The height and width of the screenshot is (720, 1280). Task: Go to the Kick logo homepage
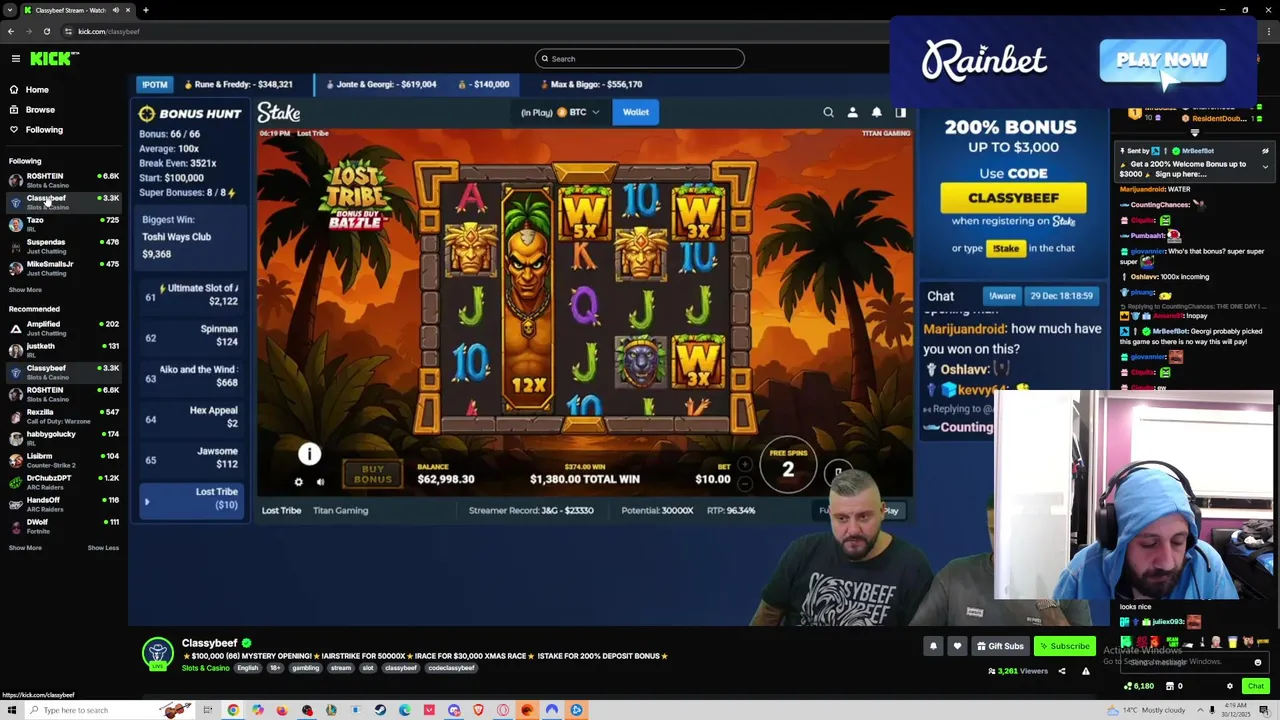click(50, 59)
